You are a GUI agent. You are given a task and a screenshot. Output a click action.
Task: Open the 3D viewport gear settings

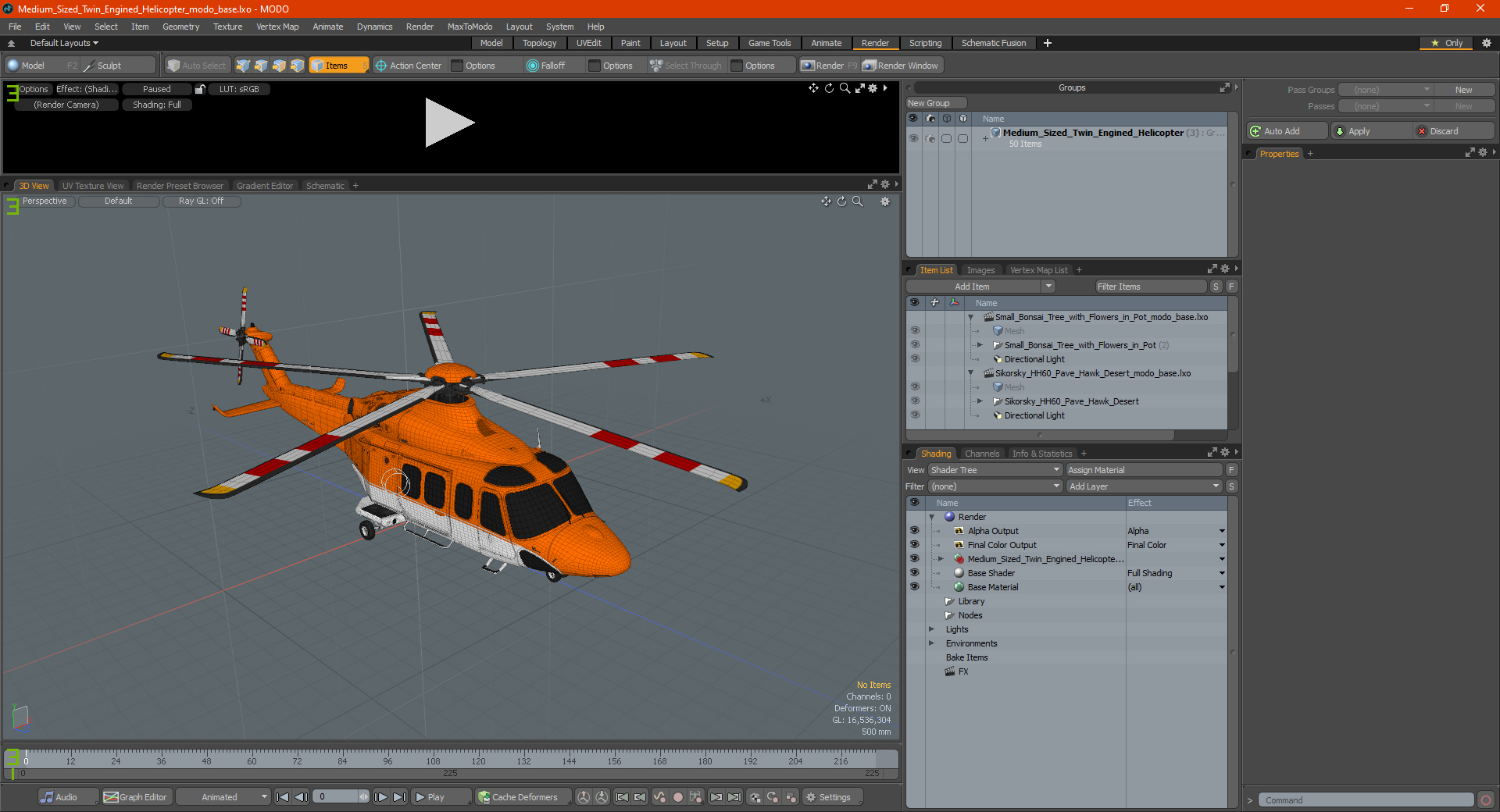tap(885, 201)
